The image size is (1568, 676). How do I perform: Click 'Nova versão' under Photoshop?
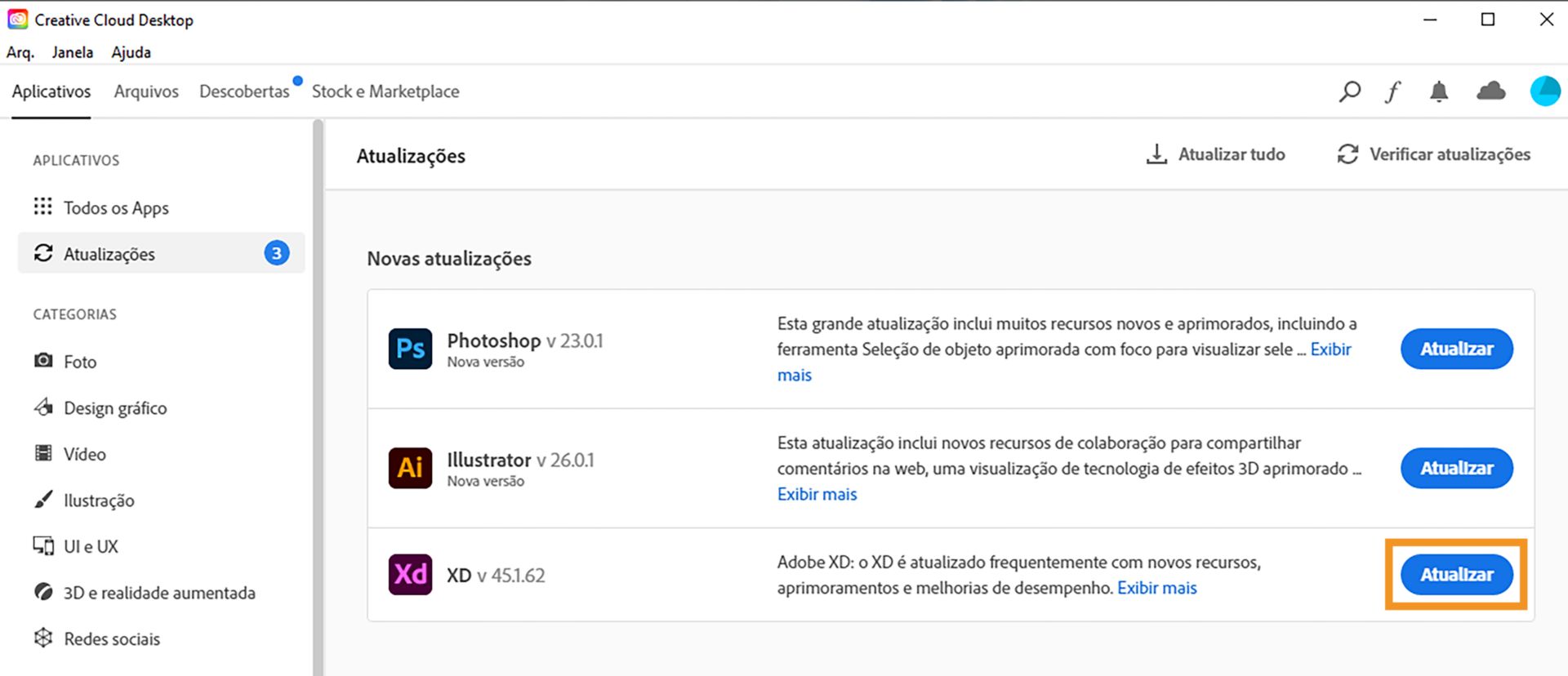point(485,362)
